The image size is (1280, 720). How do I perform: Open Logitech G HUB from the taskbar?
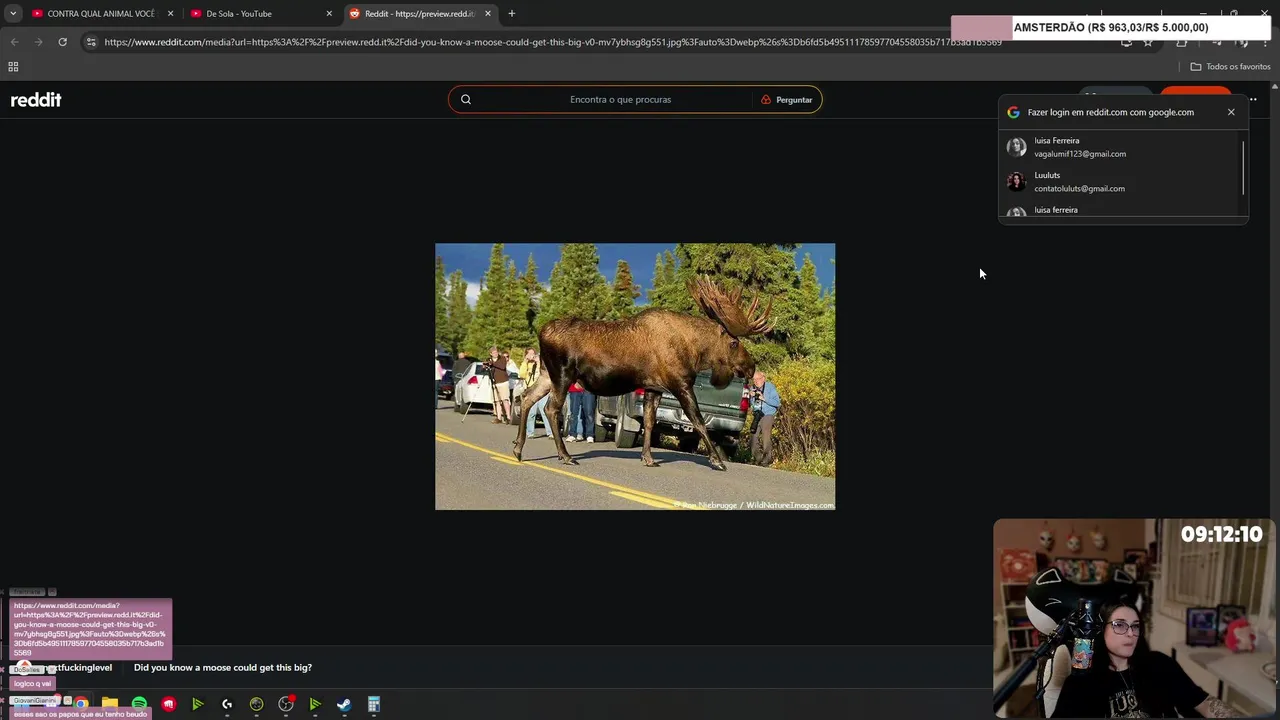(x=227, y=704)
